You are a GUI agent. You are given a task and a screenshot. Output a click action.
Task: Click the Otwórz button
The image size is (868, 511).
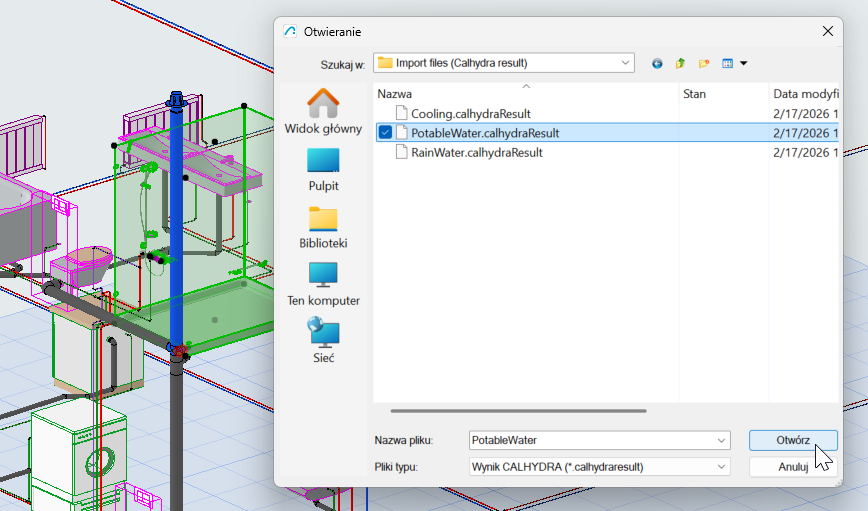(x=793, y=441)
